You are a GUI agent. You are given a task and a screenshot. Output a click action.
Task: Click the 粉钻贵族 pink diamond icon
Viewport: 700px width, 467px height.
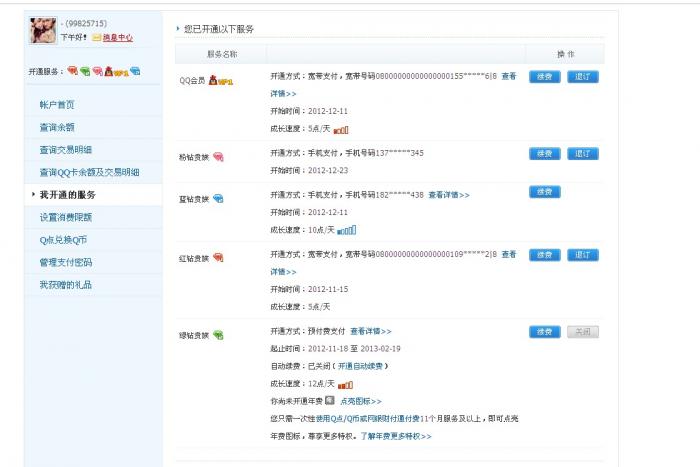[x=218, y=157]
